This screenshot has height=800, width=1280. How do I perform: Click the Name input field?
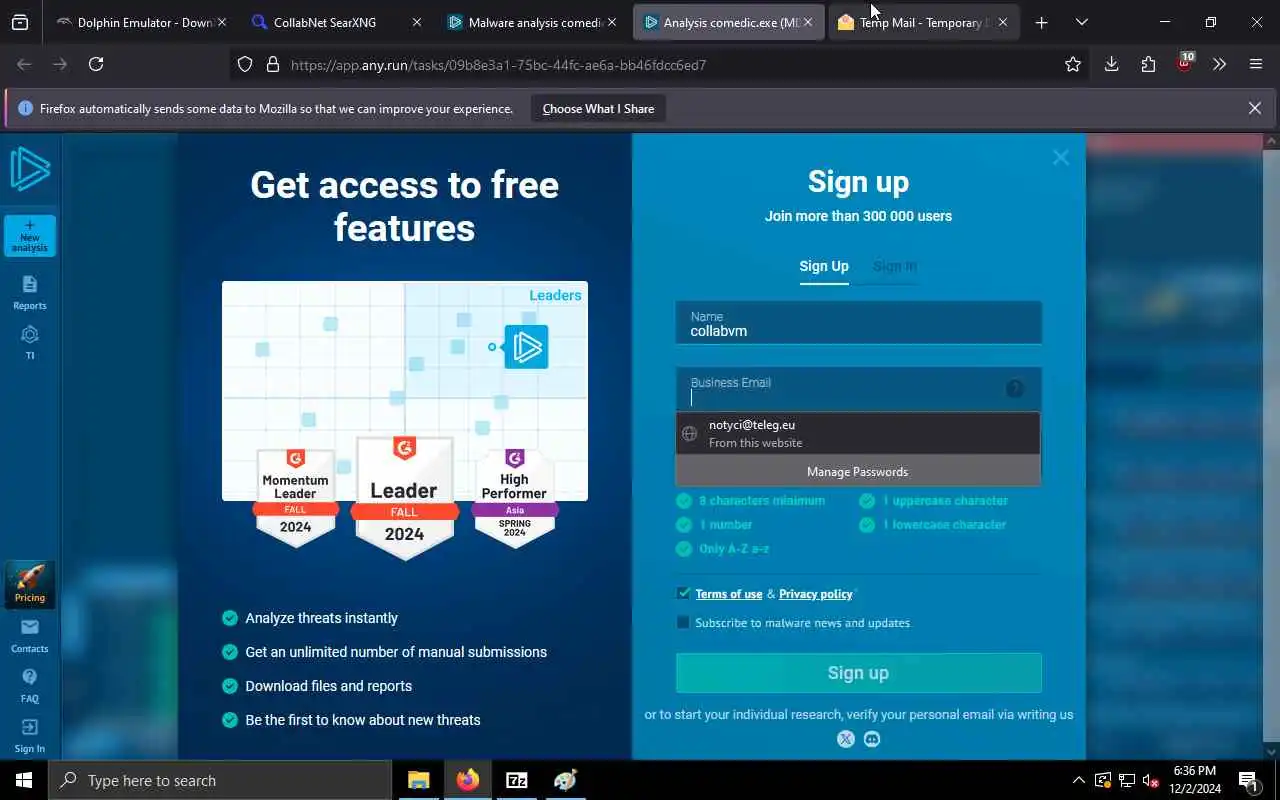click(x=858, y=323)
